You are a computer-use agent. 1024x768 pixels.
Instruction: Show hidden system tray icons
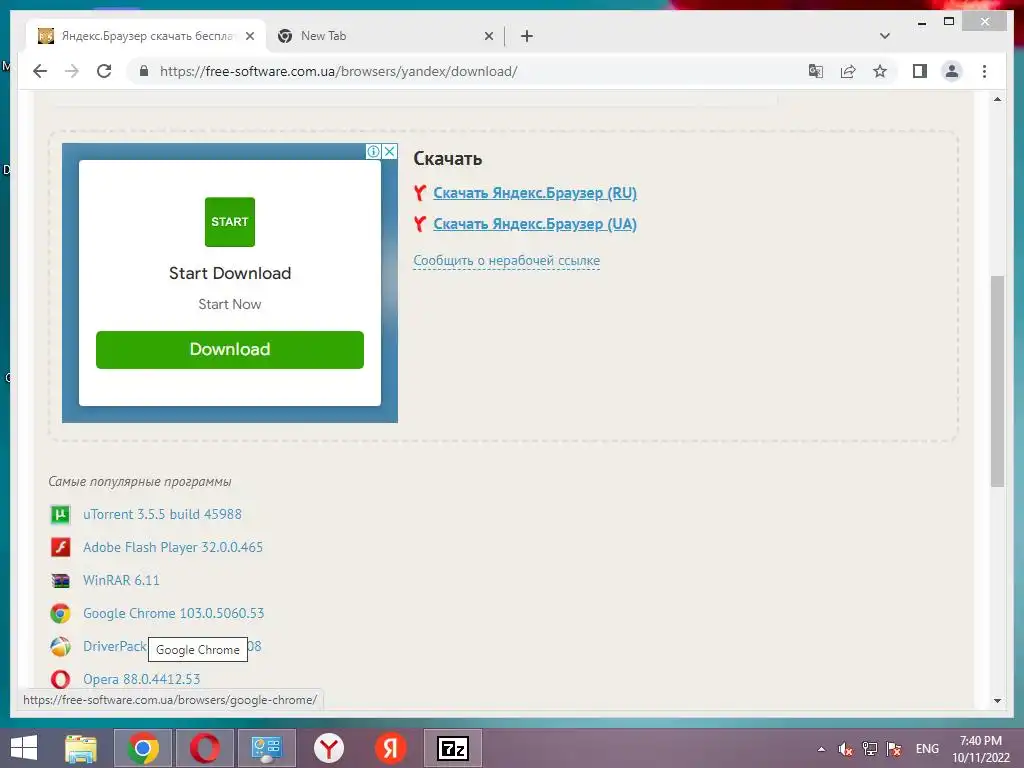821,749
